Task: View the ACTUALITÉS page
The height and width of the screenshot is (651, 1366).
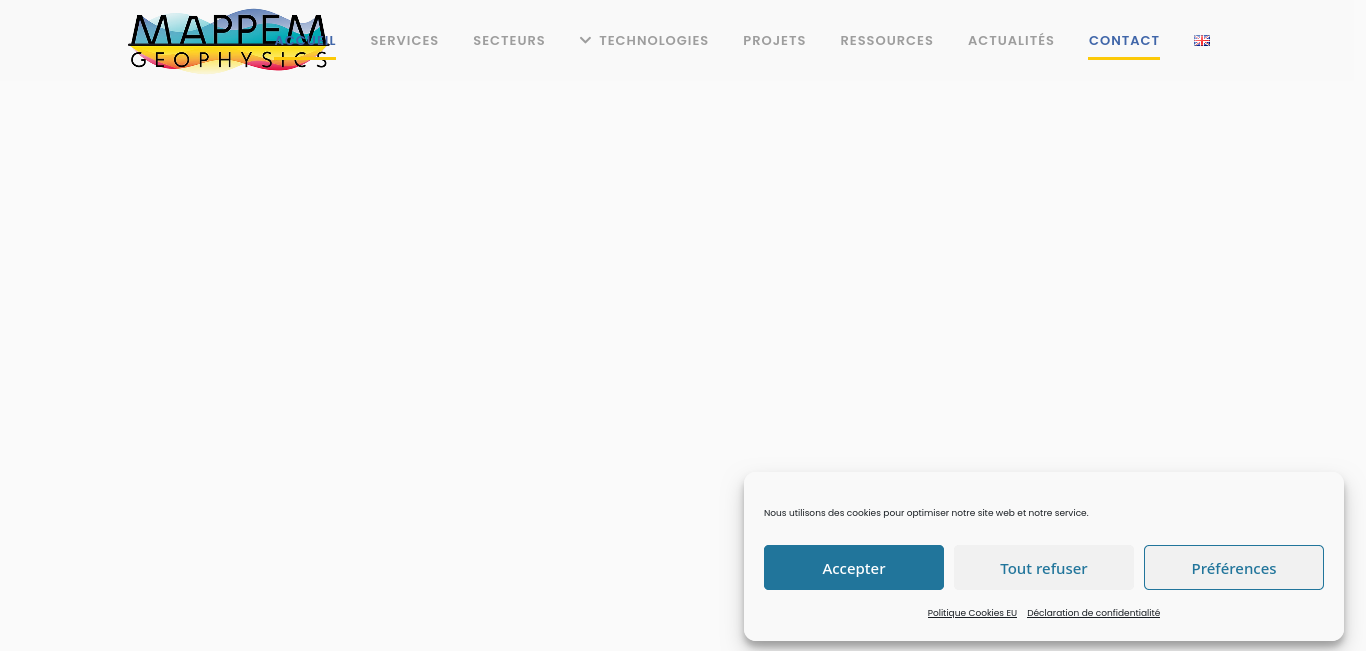Action: coord(1011,41)
